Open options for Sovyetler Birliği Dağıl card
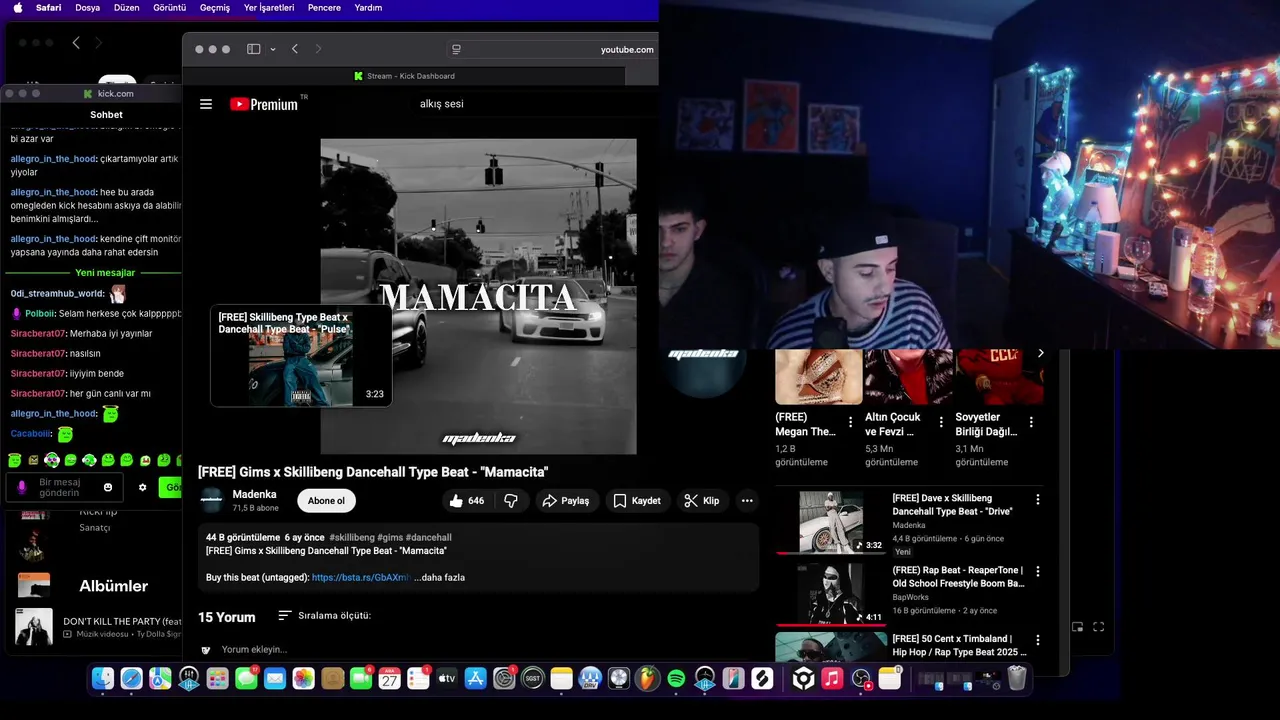The height and width of the screenshot is (720, 1280). click(x=1031, y=422)
